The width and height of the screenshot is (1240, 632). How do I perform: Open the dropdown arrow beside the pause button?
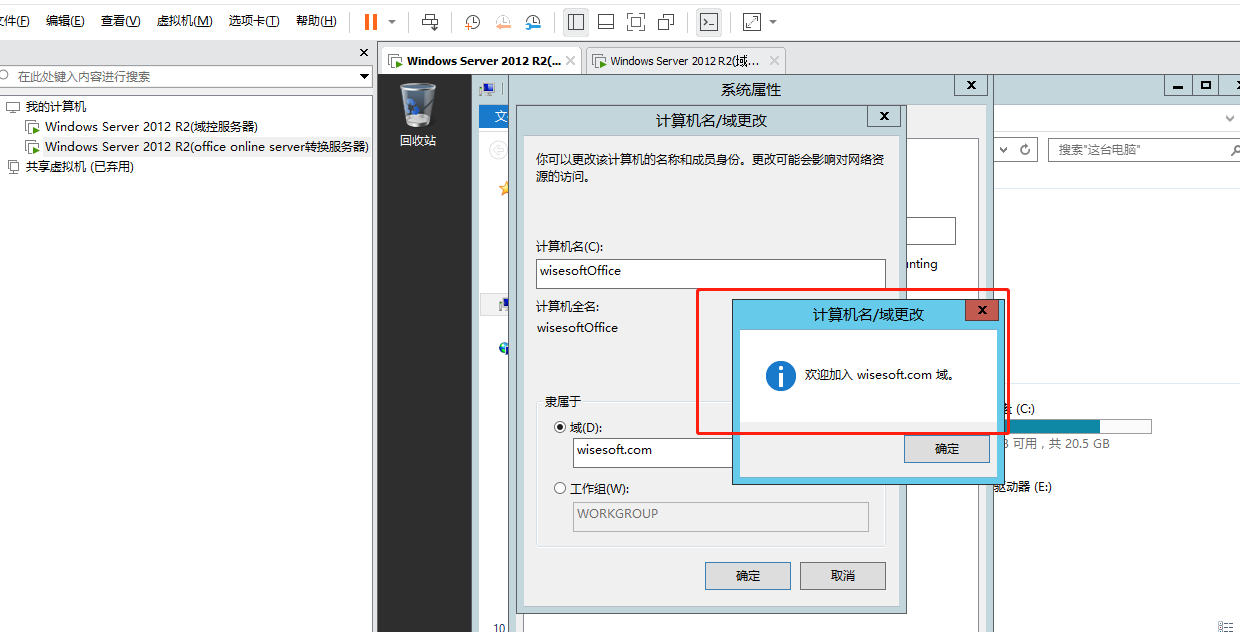click(x=392, y=21)
